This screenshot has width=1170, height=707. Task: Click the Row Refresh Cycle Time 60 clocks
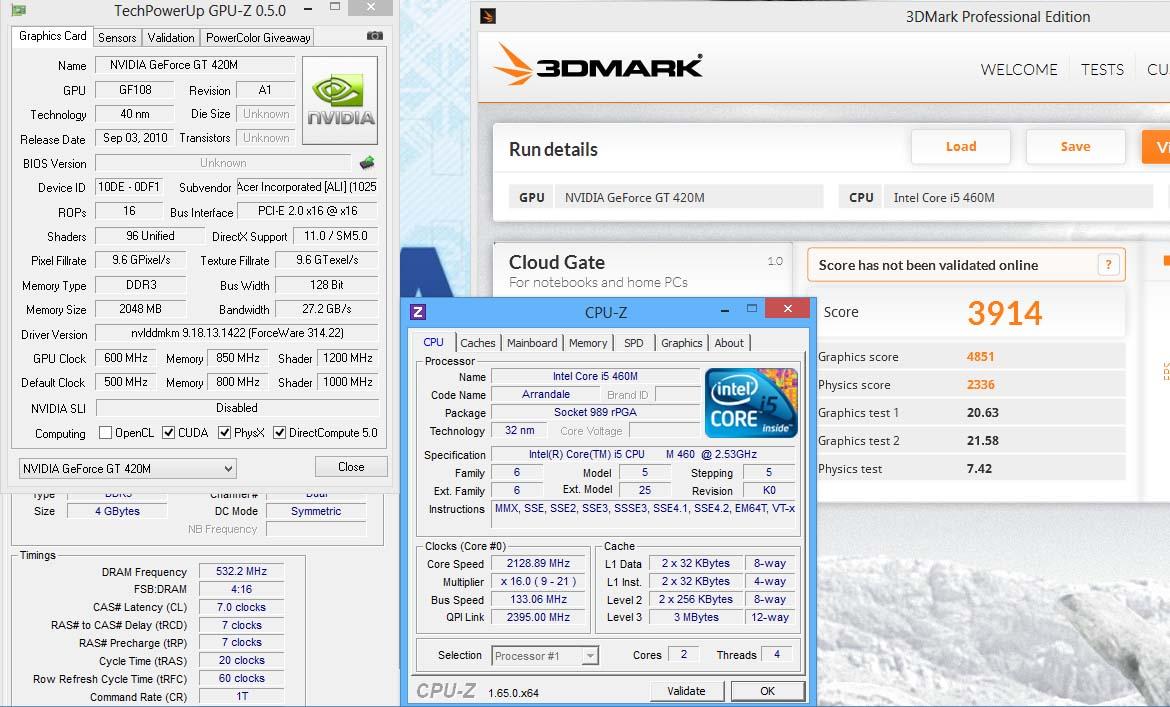click(241, 679)
